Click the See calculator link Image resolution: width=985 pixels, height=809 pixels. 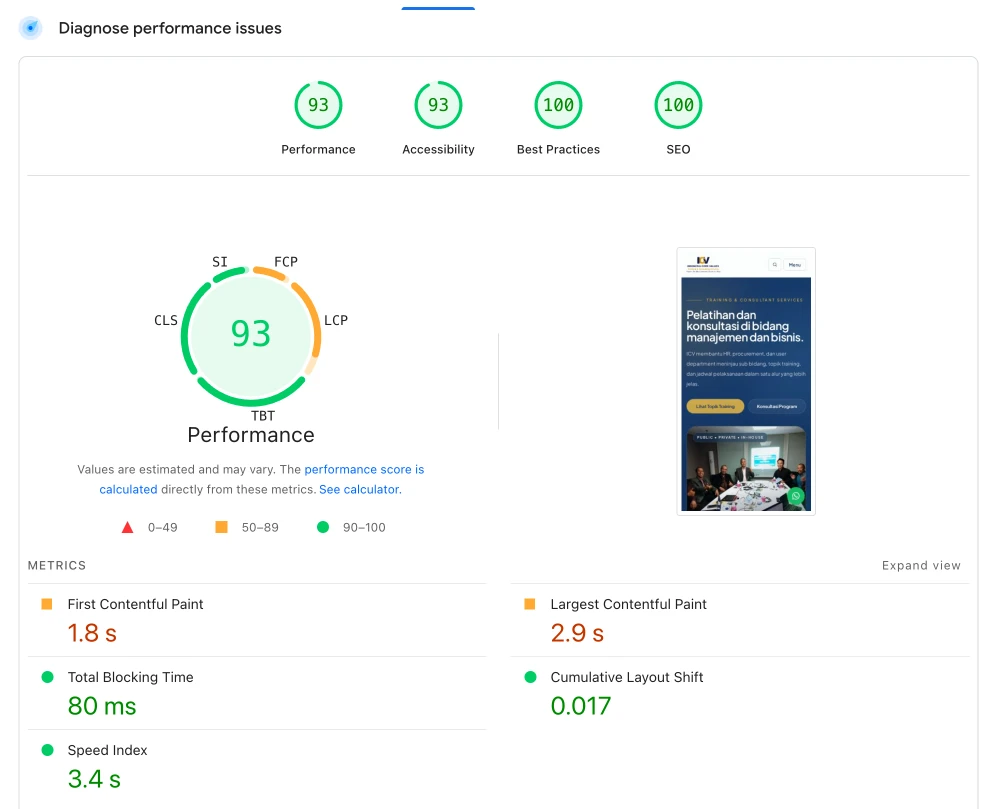[x=361, y=489]
